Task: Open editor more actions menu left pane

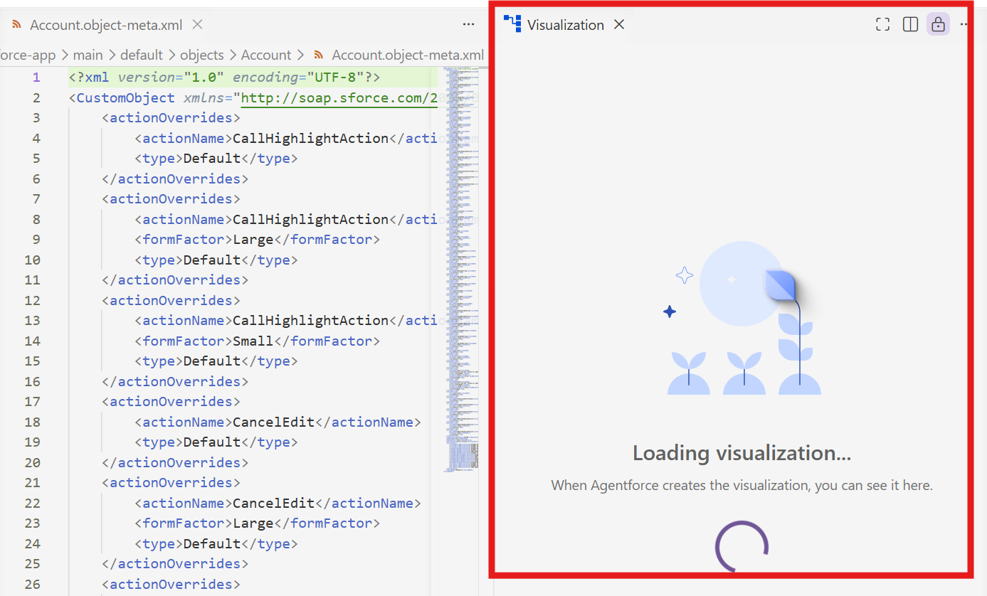Action: click(468, 25)
